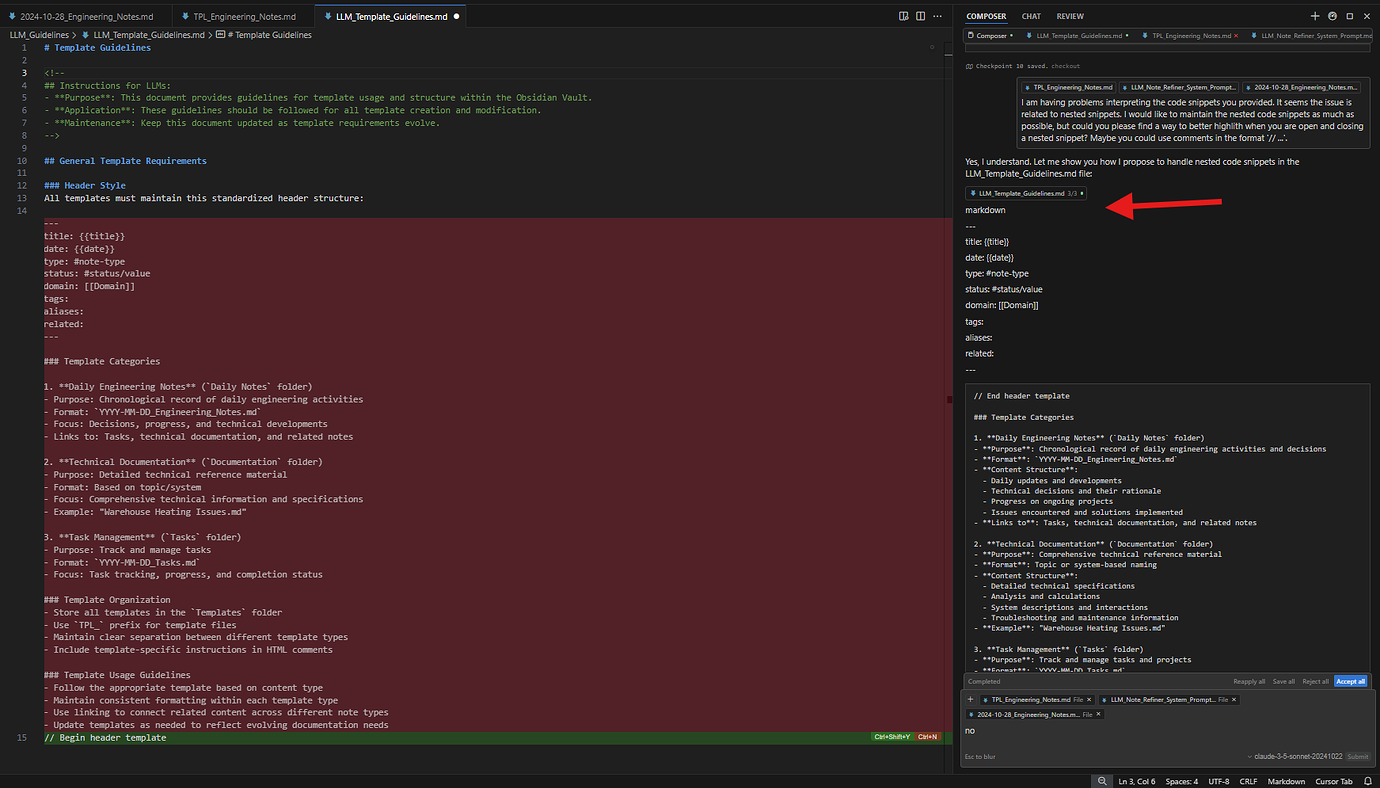The image size is (1380, 788).
Task: Accept all pending changes
Action: click(x=1350, y=681)
